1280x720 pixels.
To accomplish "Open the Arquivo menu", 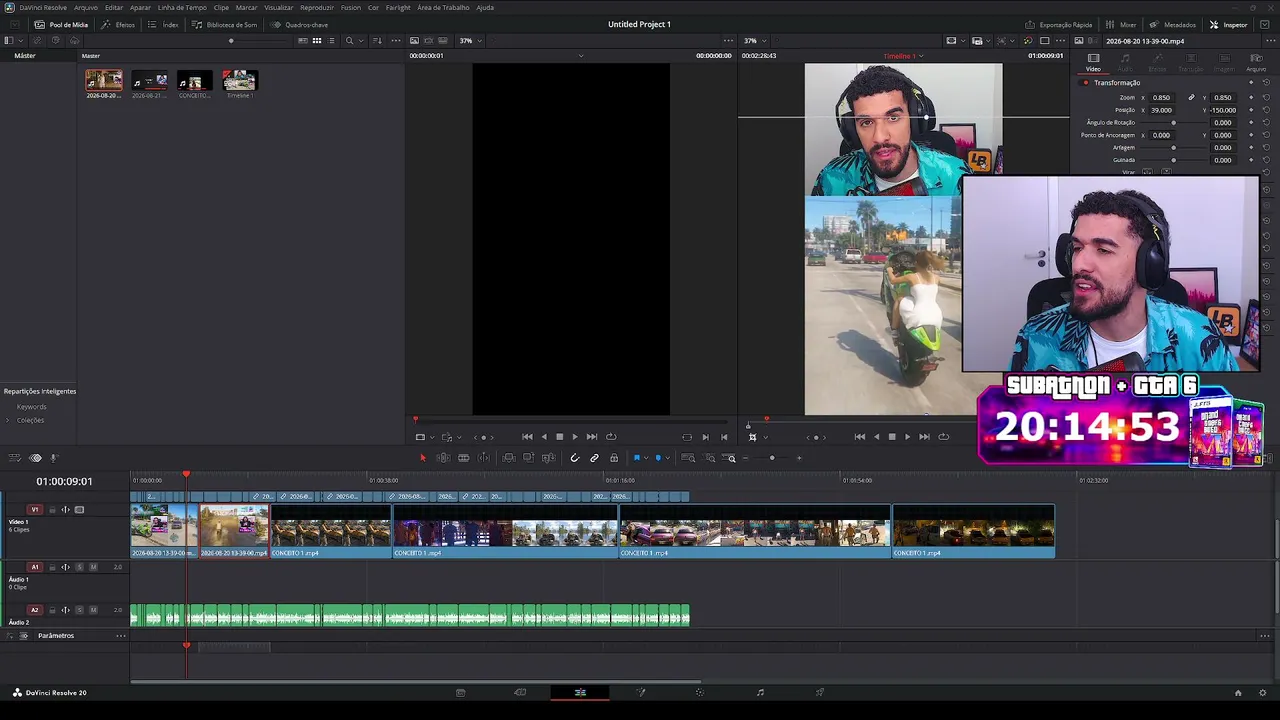I will point(86,7).
